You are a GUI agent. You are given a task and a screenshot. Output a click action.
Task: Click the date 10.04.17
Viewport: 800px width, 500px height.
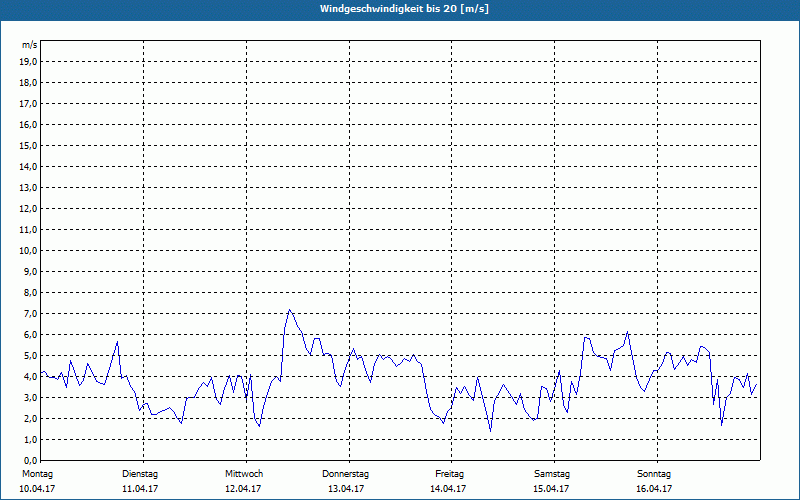(37, 489)
